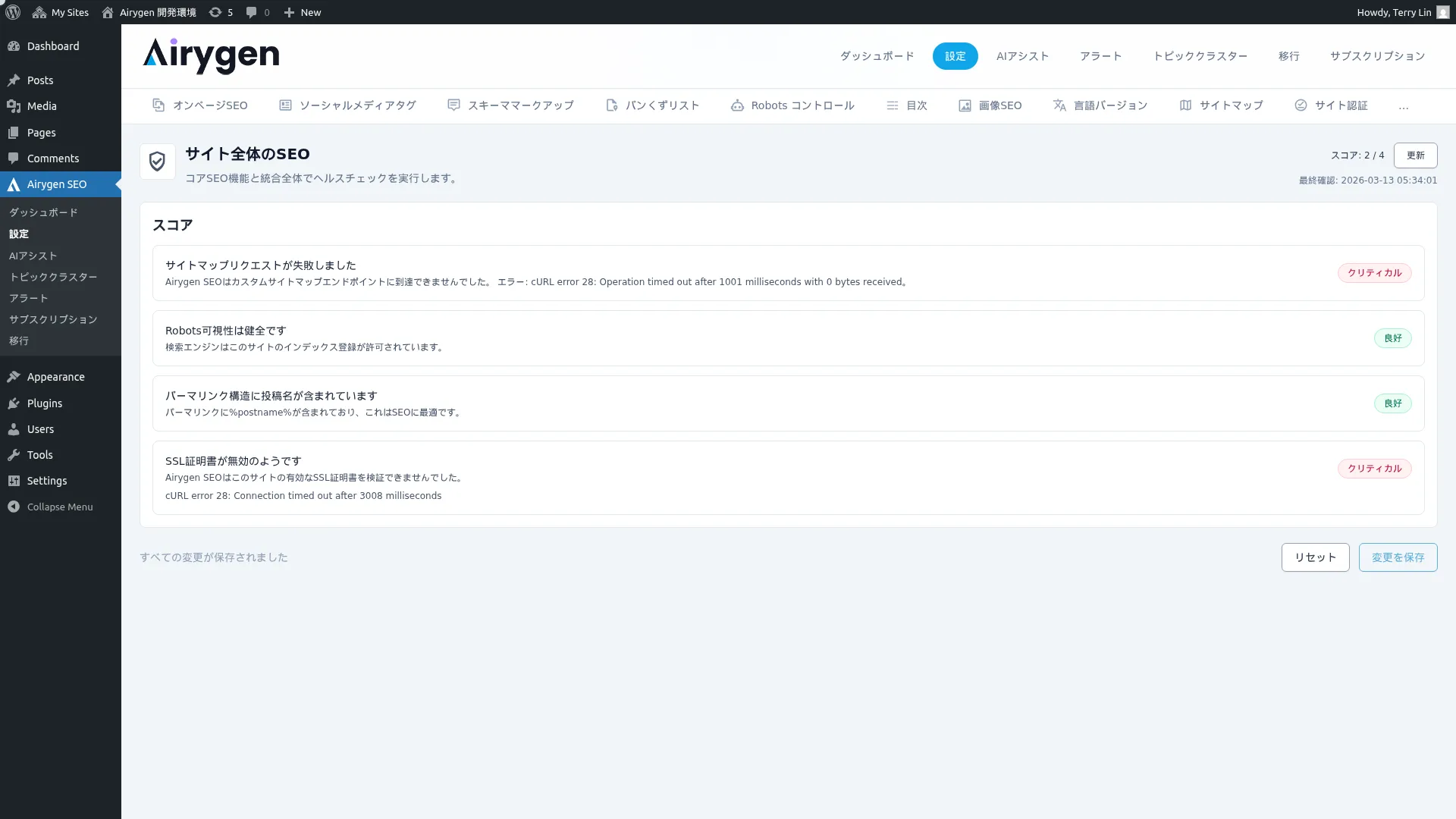
Task: Switch to 移行 top tab
Action: tap(1288, 56)
